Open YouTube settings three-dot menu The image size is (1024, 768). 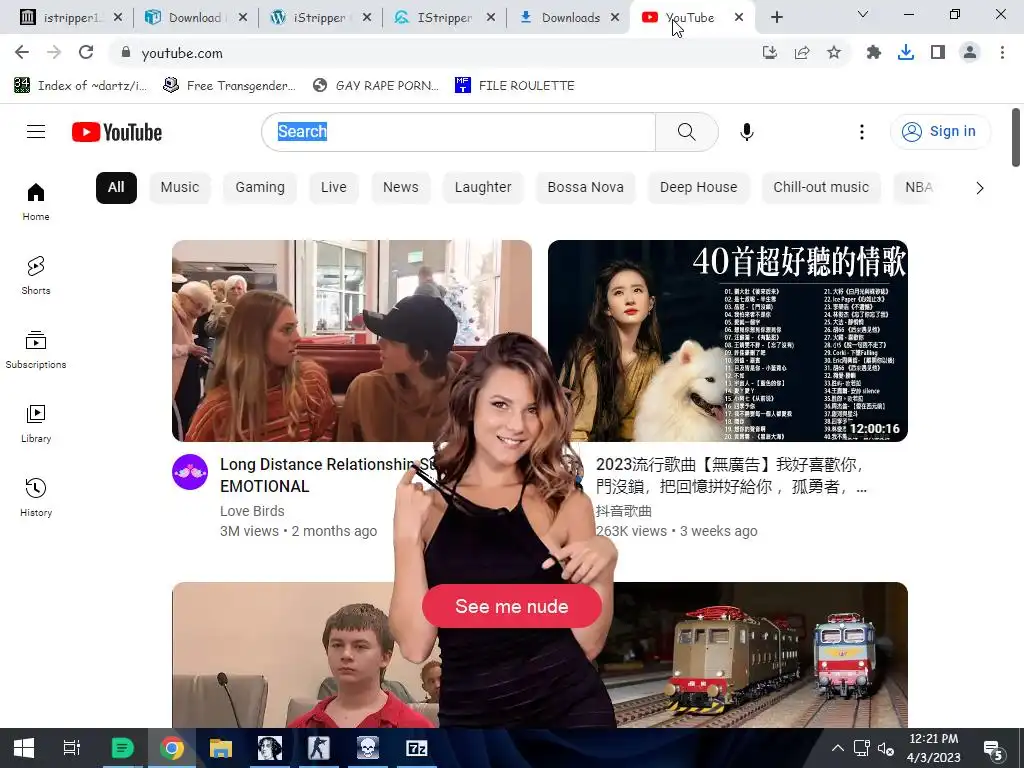click(861, 132)
